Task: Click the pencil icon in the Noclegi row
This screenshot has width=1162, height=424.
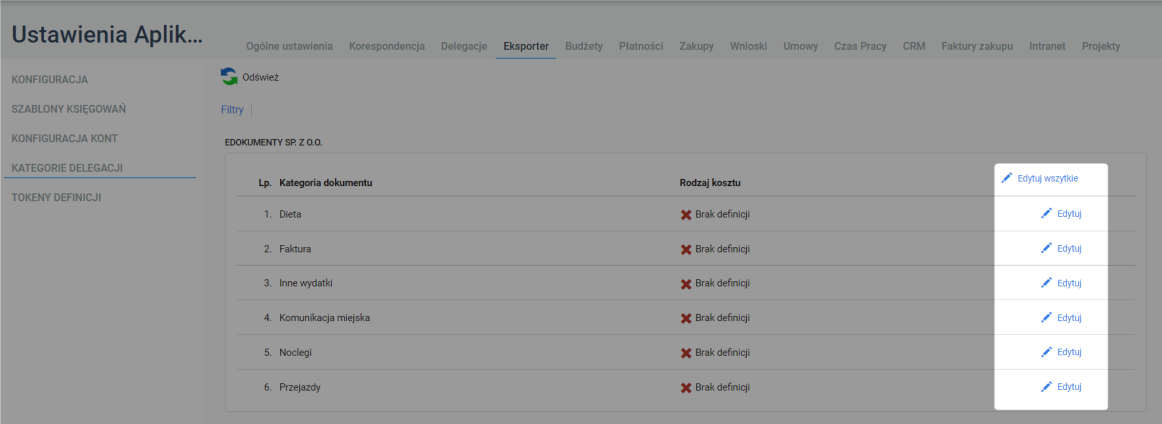Action: (1046, 352)
